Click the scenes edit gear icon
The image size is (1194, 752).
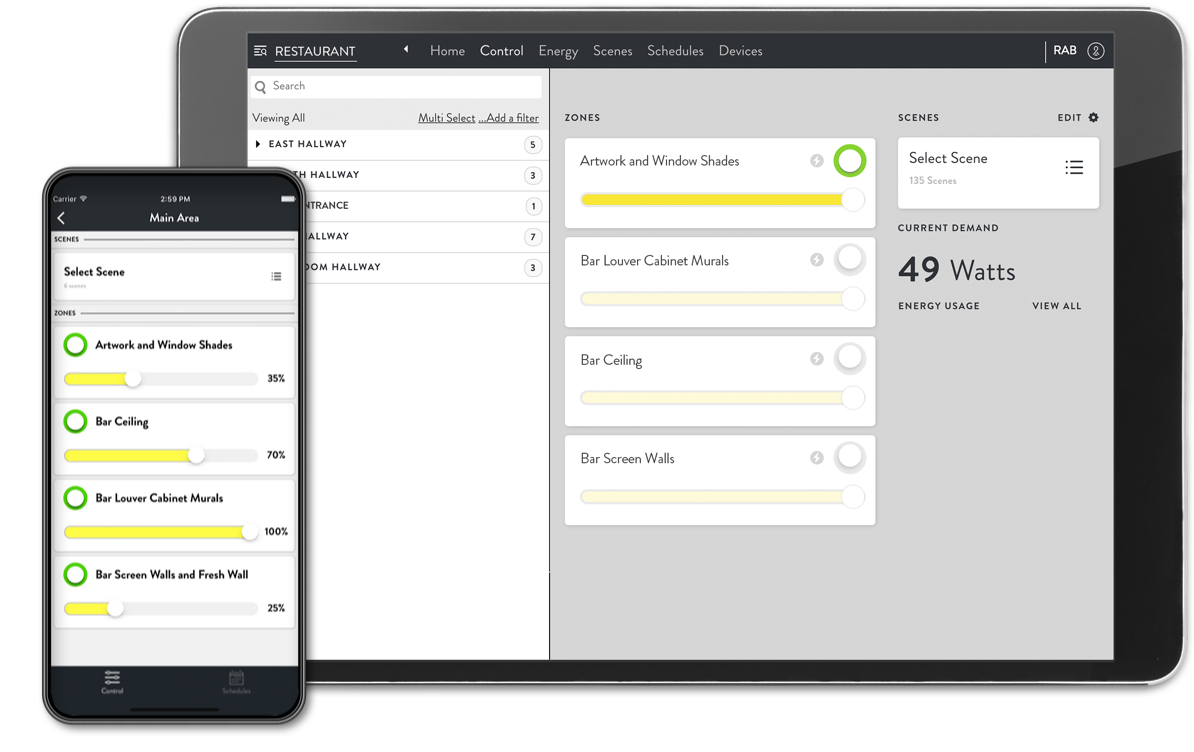point(1093,118)
